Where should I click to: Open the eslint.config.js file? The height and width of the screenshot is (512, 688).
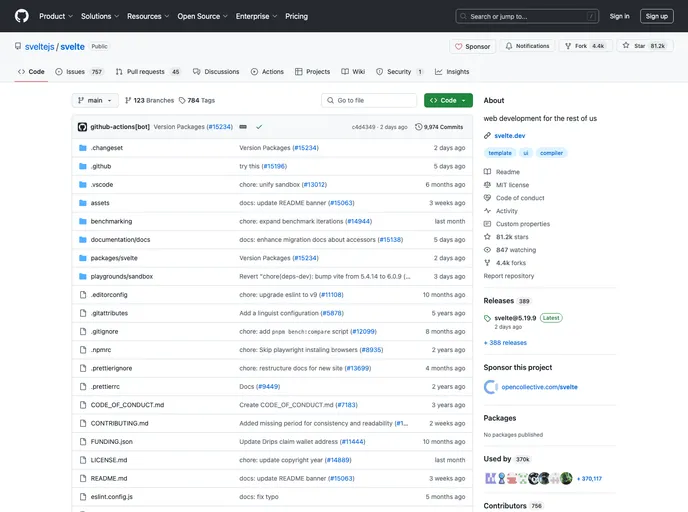coord(111,497)
